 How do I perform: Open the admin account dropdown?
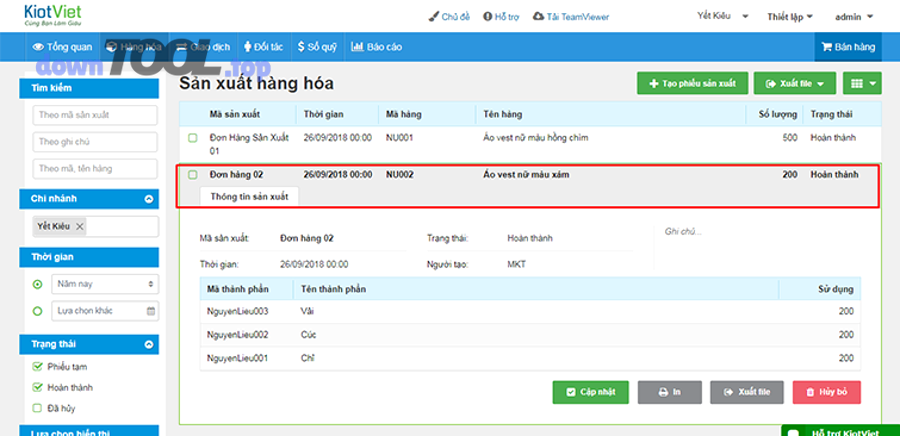(x=853, y=17)
